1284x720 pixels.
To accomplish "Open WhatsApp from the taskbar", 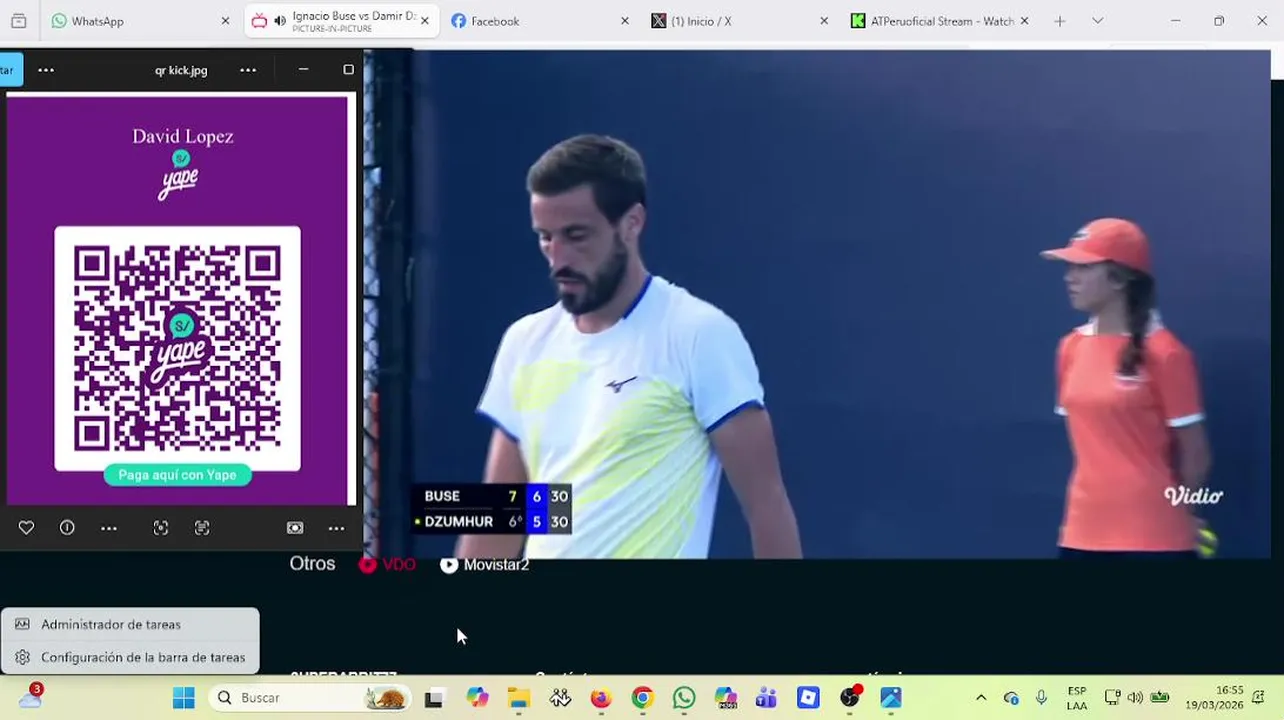I will (x=684, y=698).
